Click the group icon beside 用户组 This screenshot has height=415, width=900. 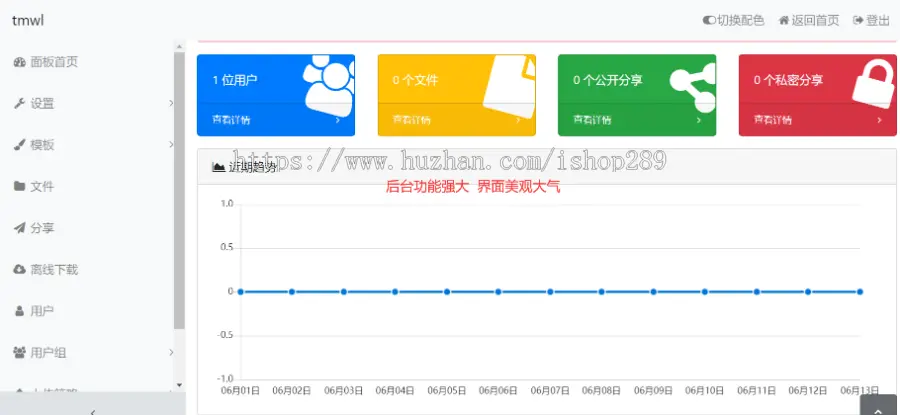click(x=20, y=352)
